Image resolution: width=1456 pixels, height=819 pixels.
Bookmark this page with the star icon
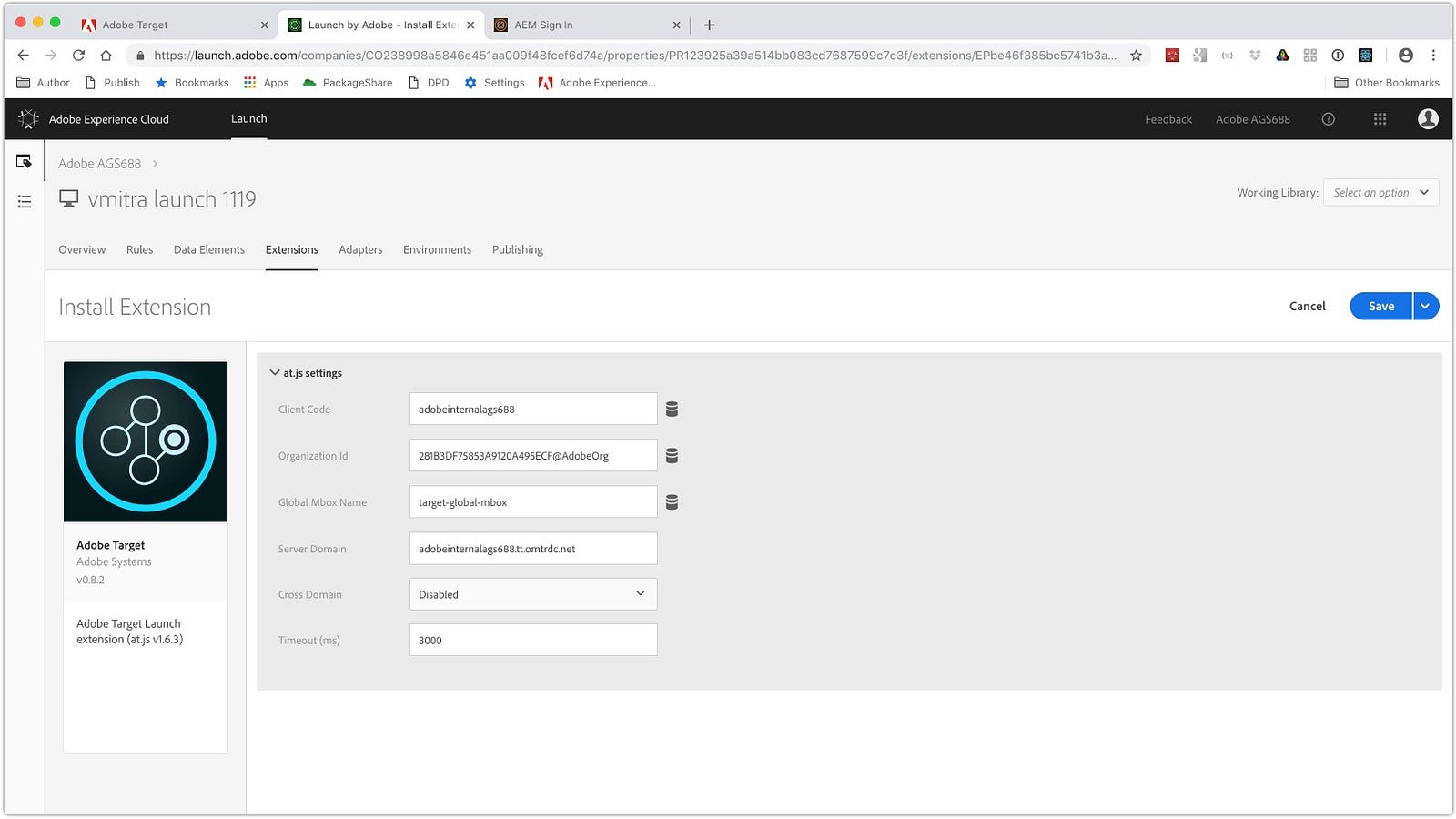click(1136, 56)
